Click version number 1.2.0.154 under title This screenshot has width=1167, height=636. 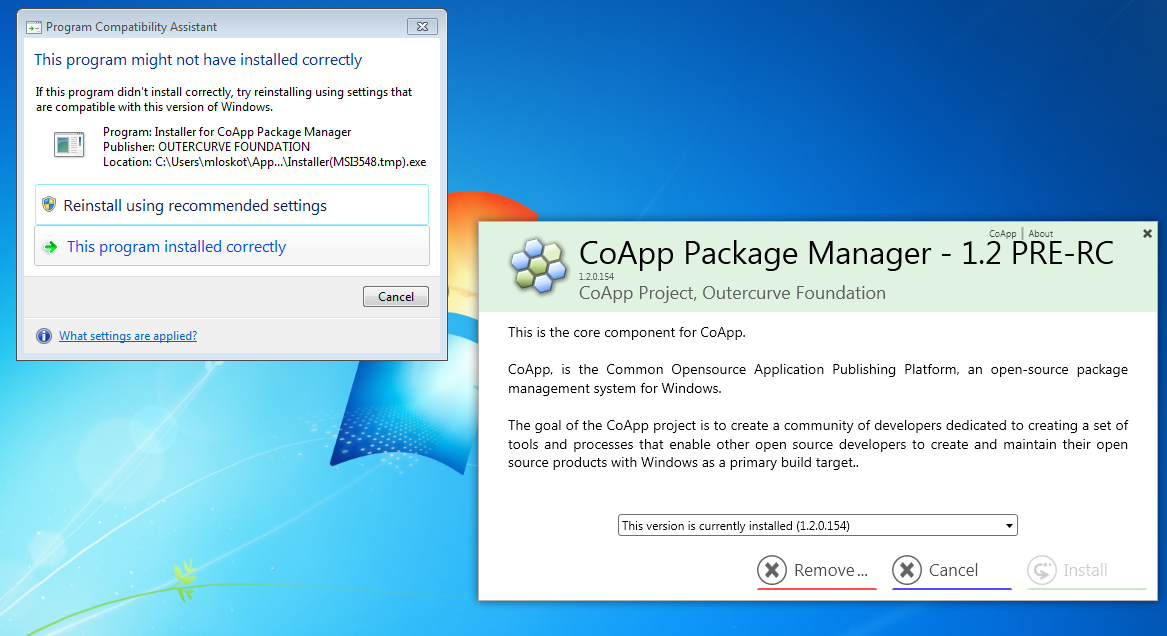point(596,277)
